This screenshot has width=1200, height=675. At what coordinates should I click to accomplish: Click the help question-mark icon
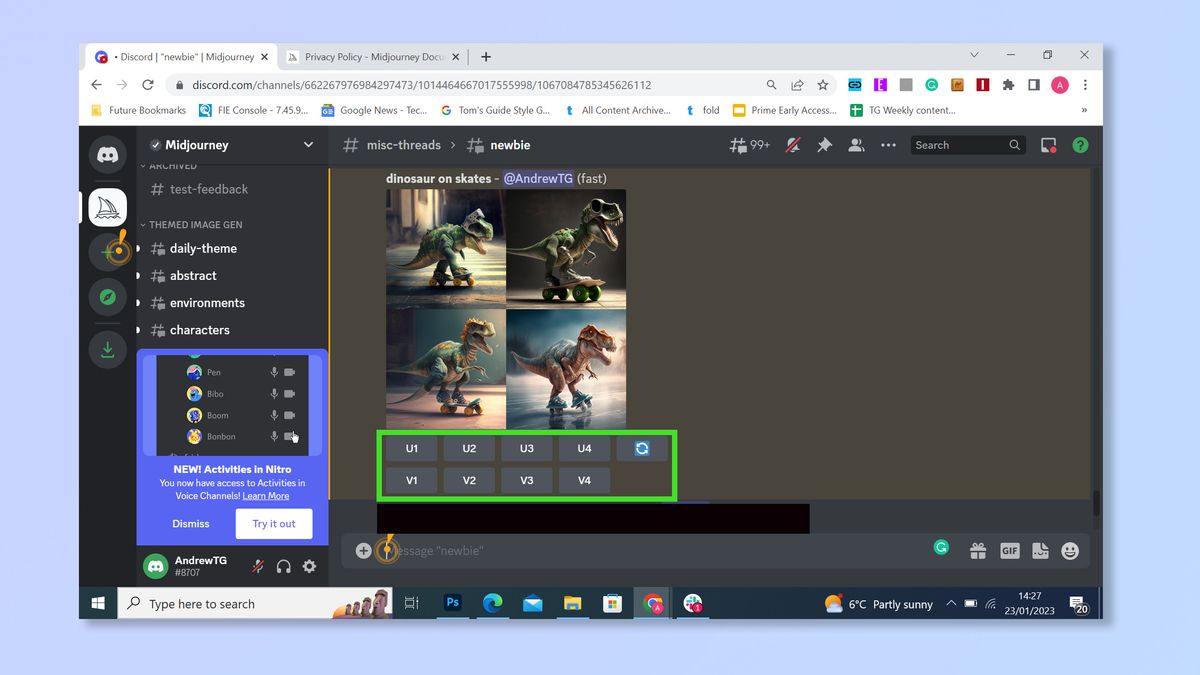1080,145
